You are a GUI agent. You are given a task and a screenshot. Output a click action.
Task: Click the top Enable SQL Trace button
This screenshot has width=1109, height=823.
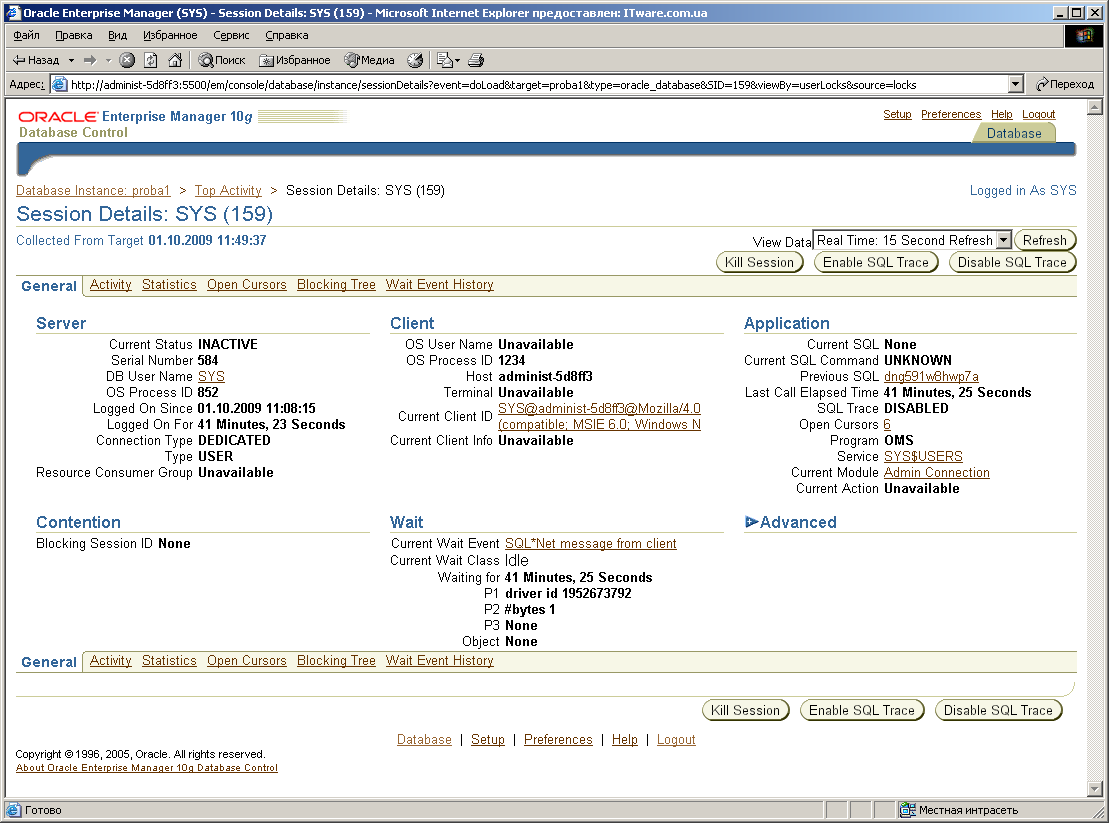(876, 262)
